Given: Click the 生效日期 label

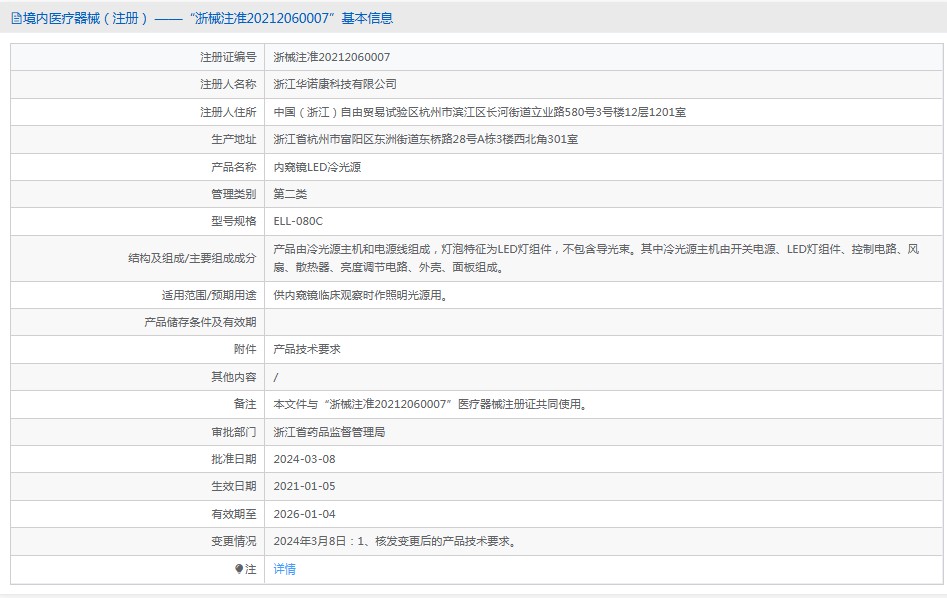Looking at the screenshot, I should 234,487.
